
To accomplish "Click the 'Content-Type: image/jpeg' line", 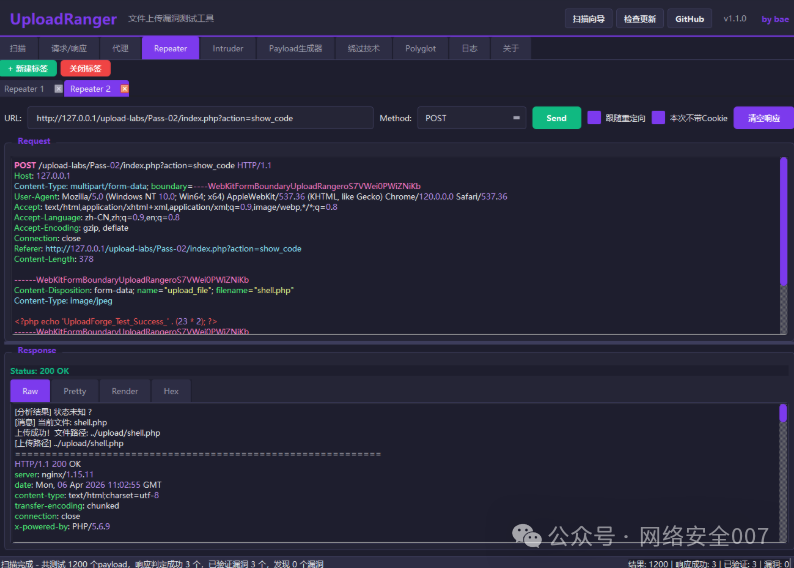I will coord(63,301).
